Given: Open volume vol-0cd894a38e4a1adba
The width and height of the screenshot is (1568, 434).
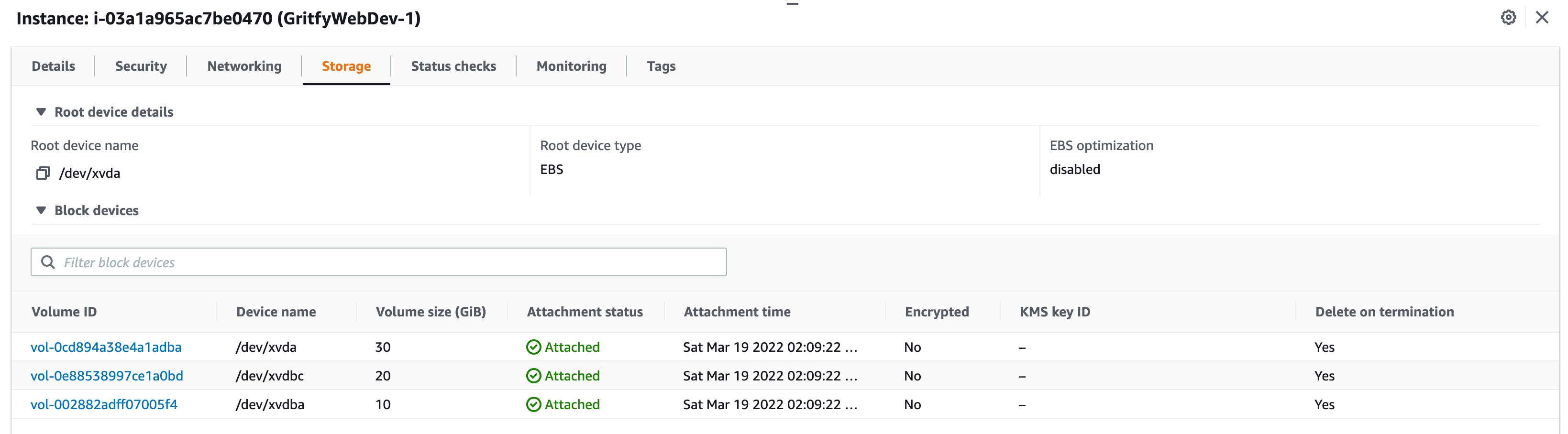Looking at the screenshot, I should point(106,347).
